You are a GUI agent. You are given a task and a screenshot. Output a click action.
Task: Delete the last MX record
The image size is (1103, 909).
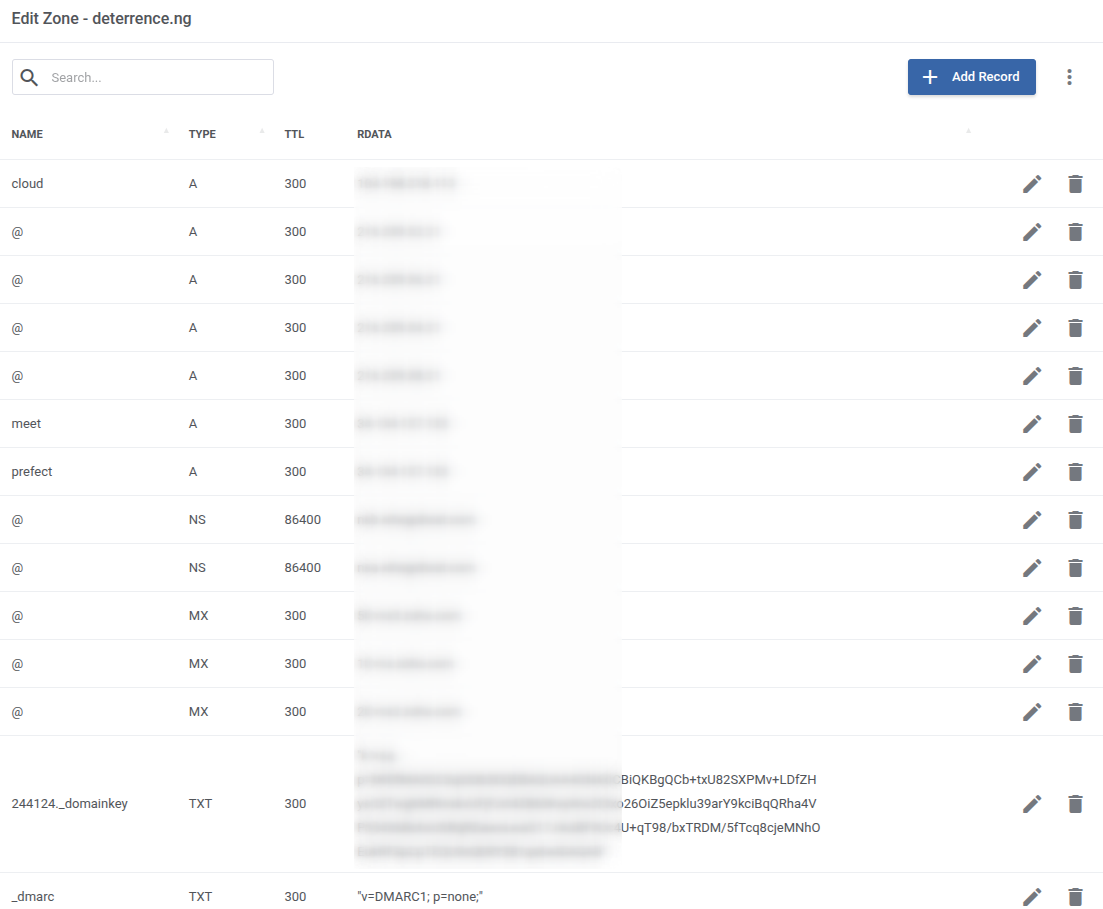[x=1076, y=712]
